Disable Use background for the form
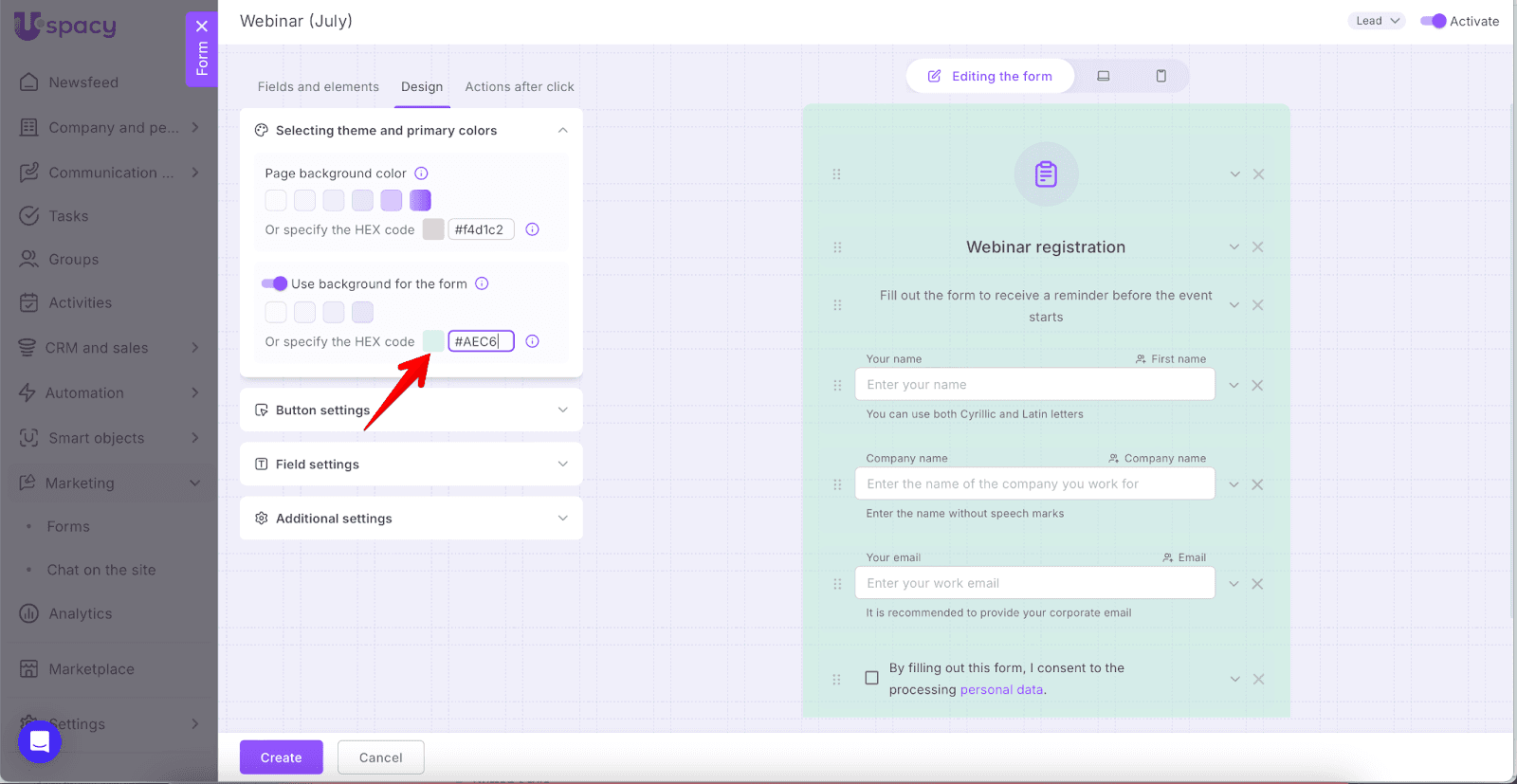 coord(274,283)
